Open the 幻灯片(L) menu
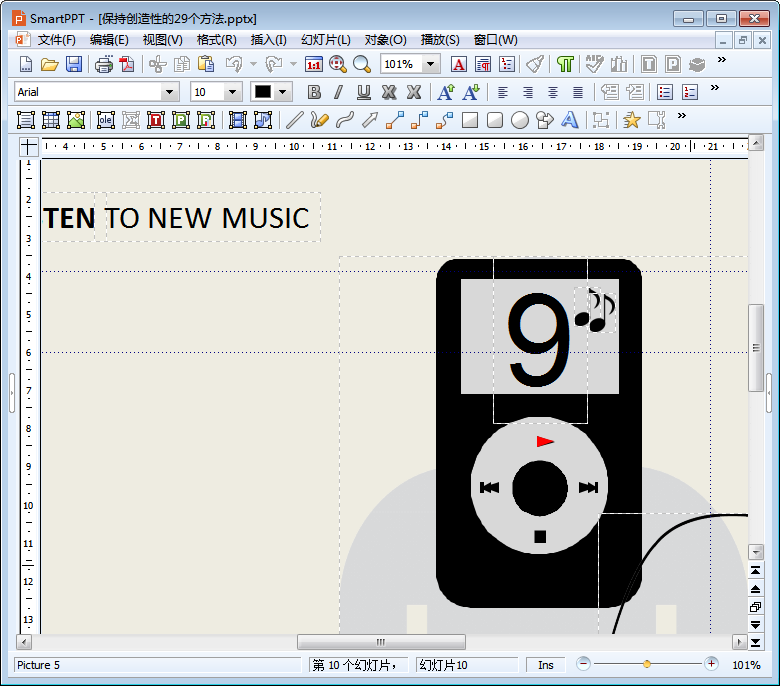The height and width of the screenshot is (686, 780). pyautogui.click(x=326, y=40)
